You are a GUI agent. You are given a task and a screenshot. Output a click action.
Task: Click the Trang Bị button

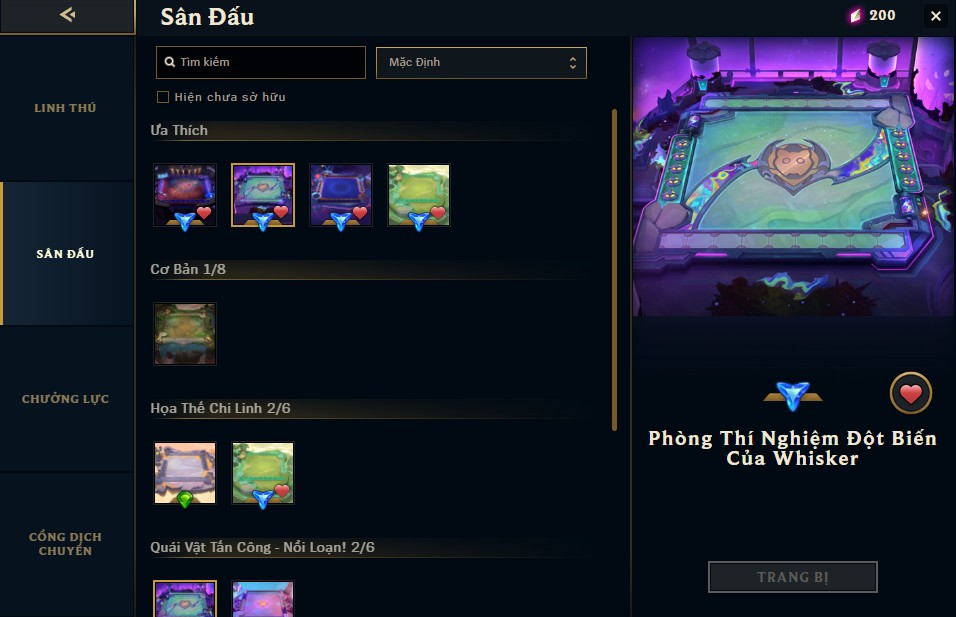pos(793,577)
